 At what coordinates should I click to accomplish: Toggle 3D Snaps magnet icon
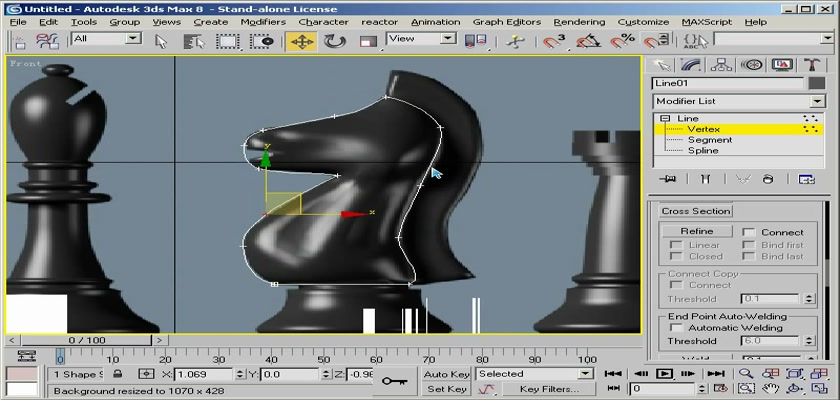point(553,41)
